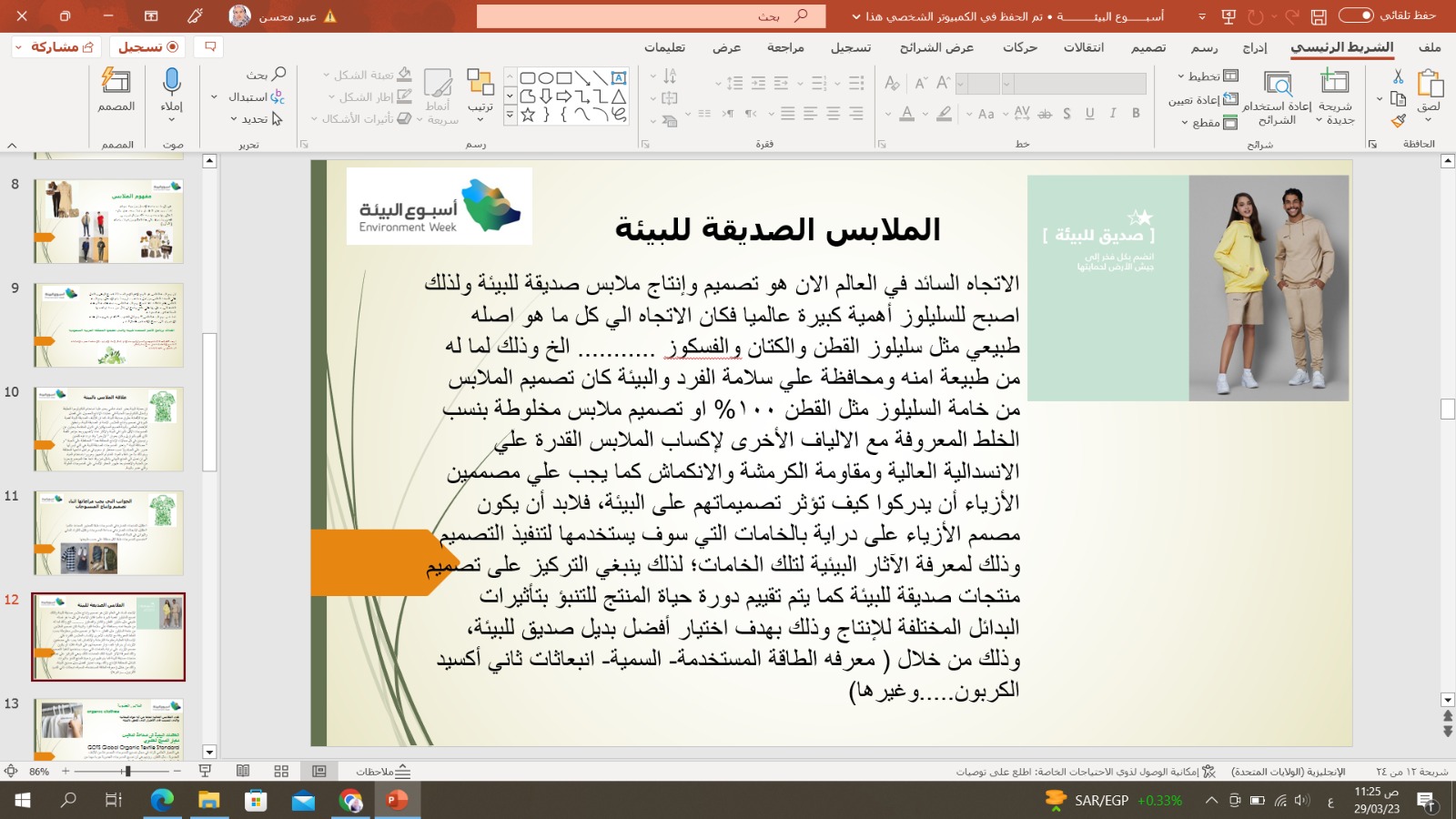Open the Arrange (ترتيب) menu

click(480, 95)
